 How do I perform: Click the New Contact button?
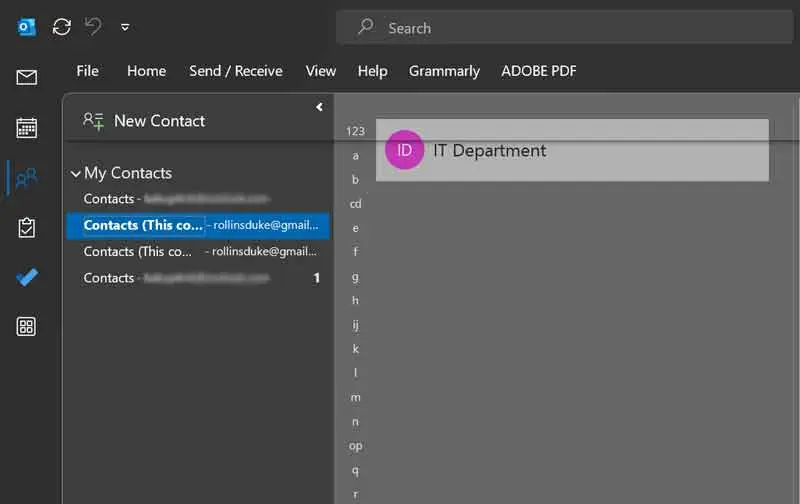pos(144,121)
